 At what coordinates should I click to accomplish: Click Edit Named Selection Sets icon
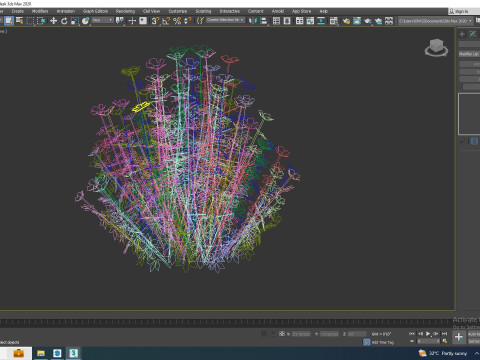pos(200,21)
